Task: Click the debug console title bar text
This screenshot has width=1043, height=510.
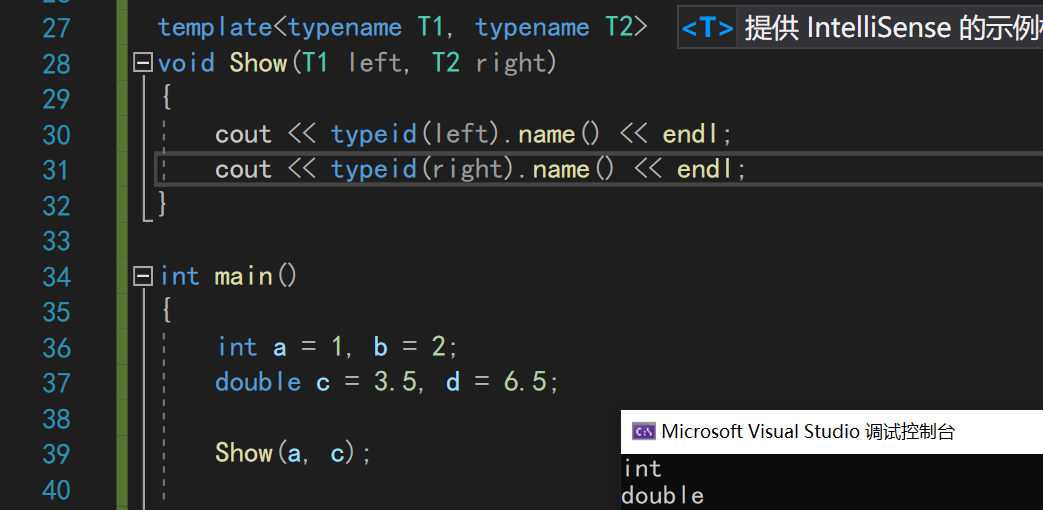Action: 808,432
